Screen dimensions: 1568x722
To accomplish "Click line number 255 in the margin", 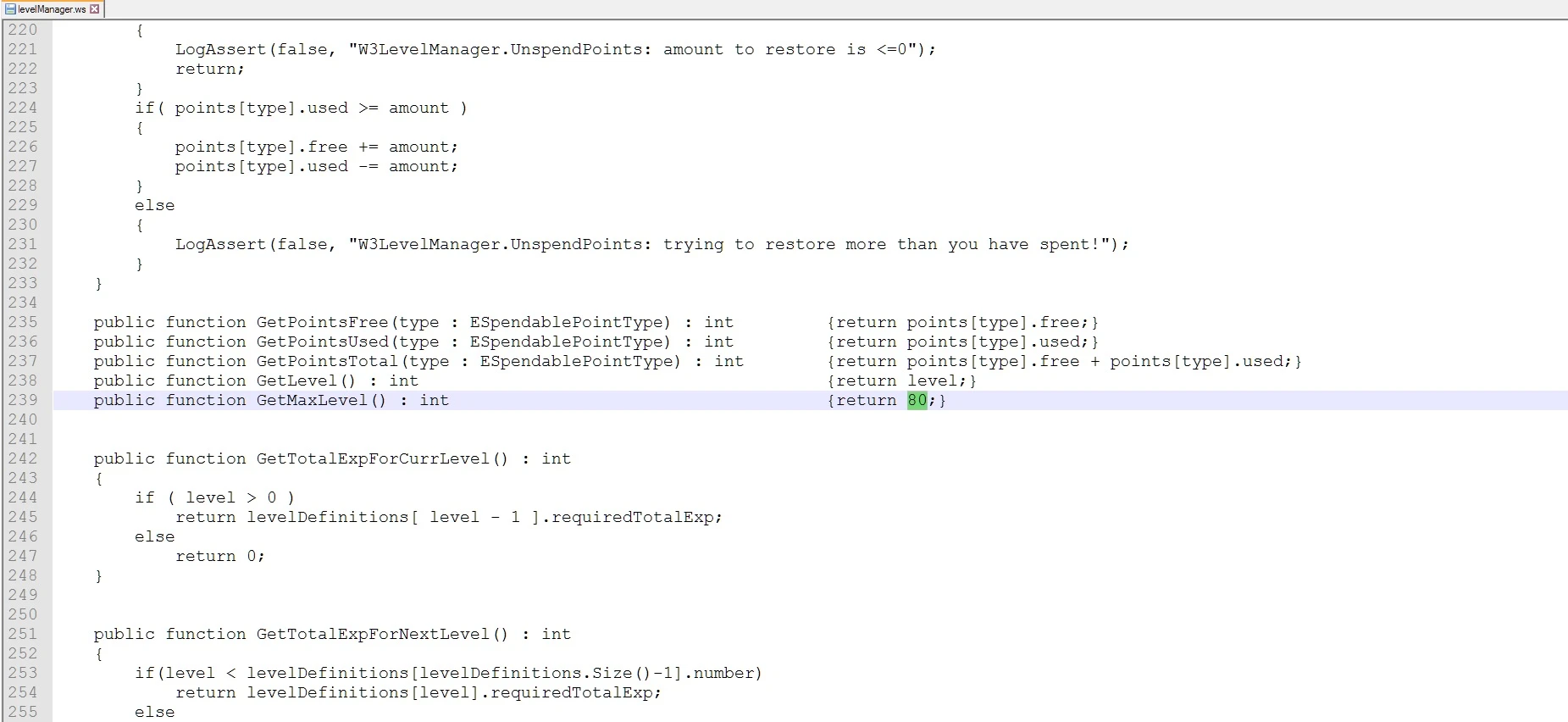I will (23, 712).
